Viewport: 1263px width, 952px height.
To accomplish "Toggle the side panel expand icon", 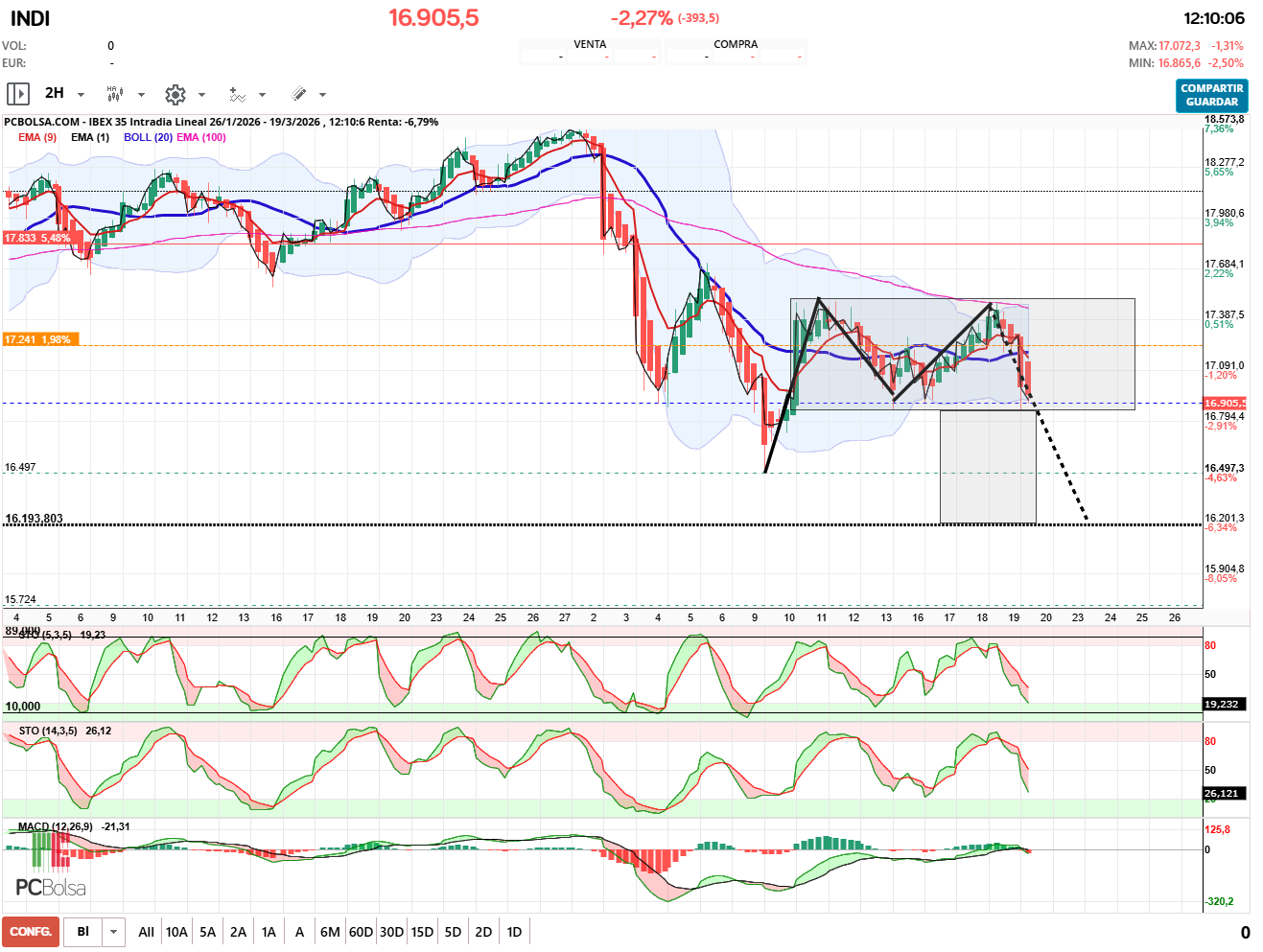I will pyautogui.click(x=17, y=94).
